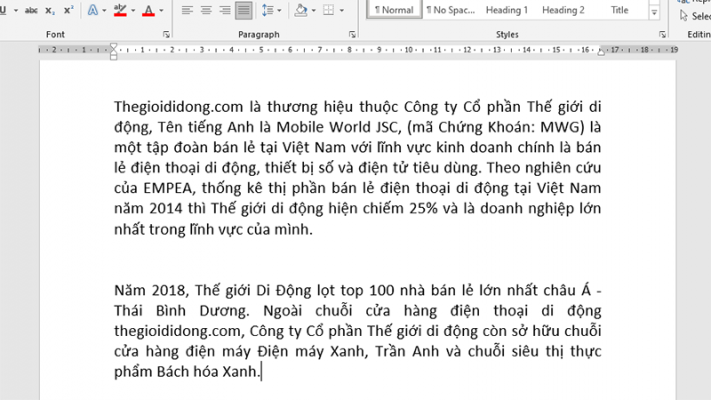
Task: Expand the borders dropdown arrow
Action: tap(341, 10)
